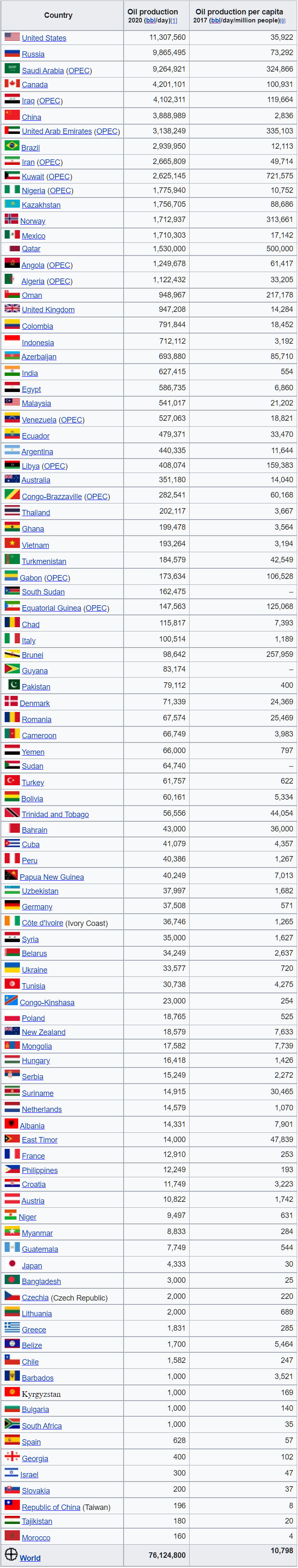This screenshot has height=1568, width=298.
Task: Click the OPEC link beside Venezuela
Action: click(x=72, y=420)
